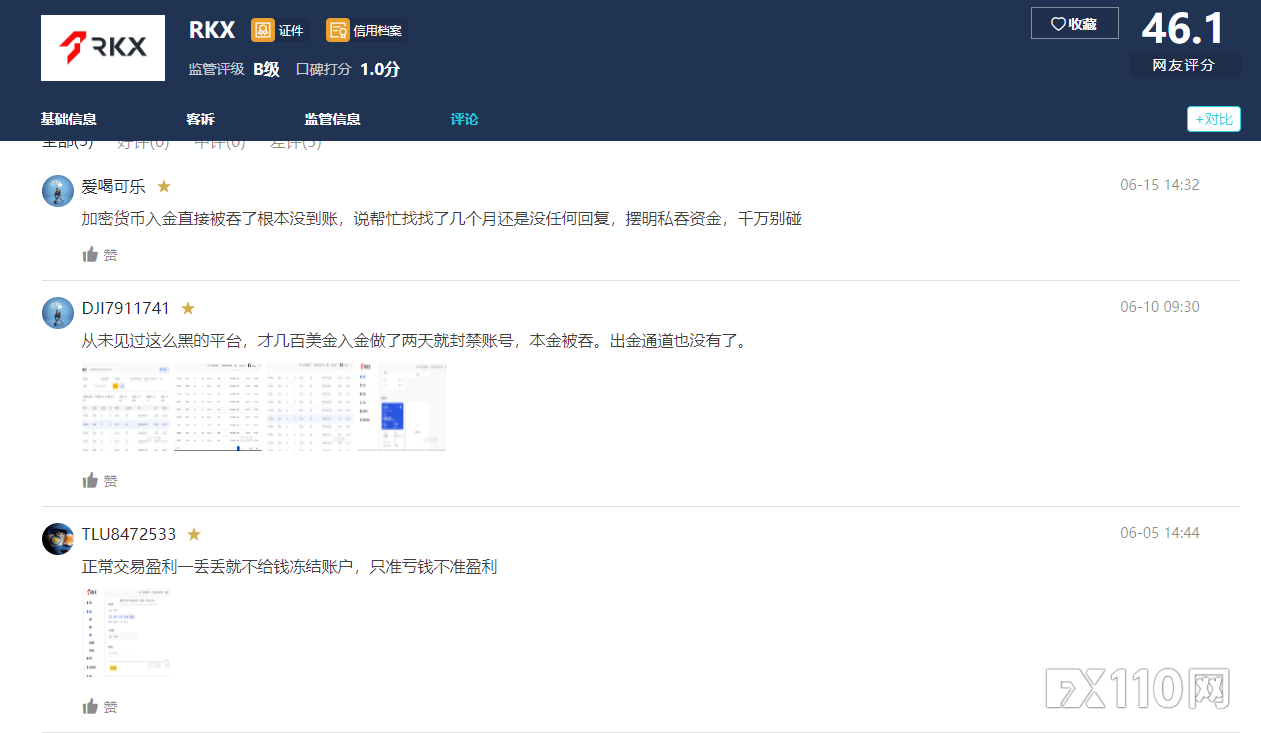Click DJI7911741 user avatar

(58, 313)
